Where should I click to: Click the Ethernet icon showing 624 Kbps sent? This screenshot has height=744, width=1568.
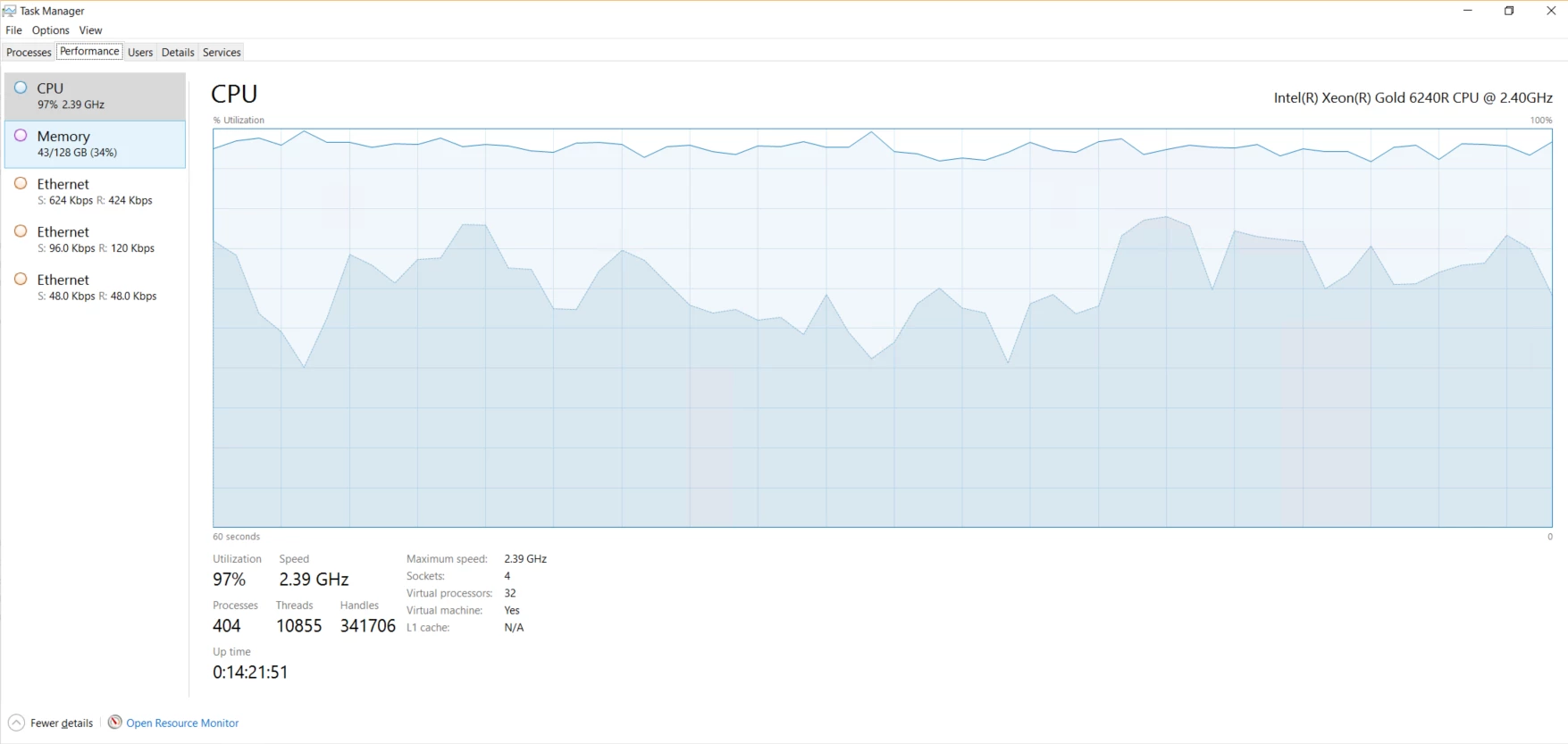coord(21,183)
